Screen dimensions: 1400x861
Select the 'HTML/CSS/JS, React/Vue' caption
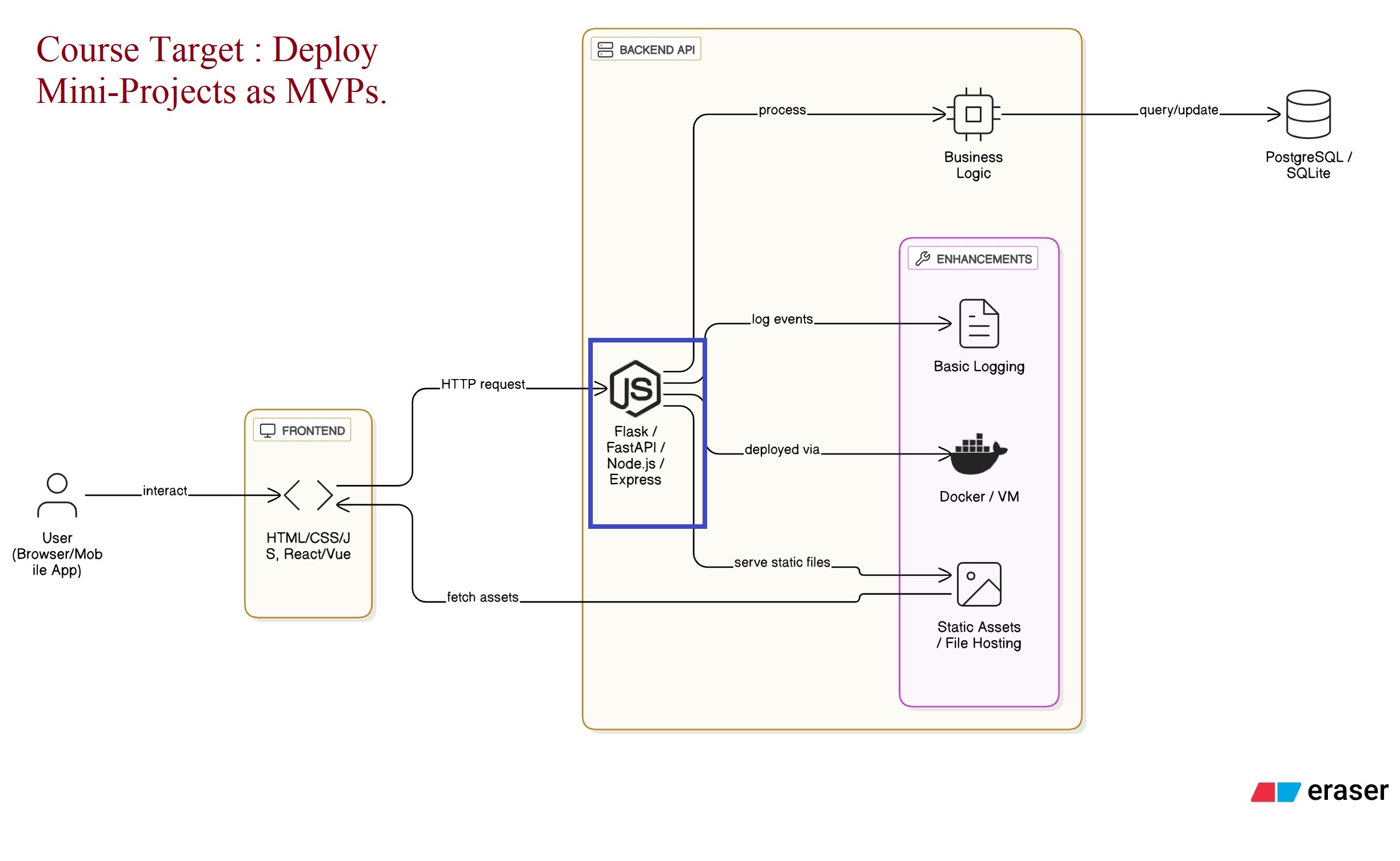[308, 546]
